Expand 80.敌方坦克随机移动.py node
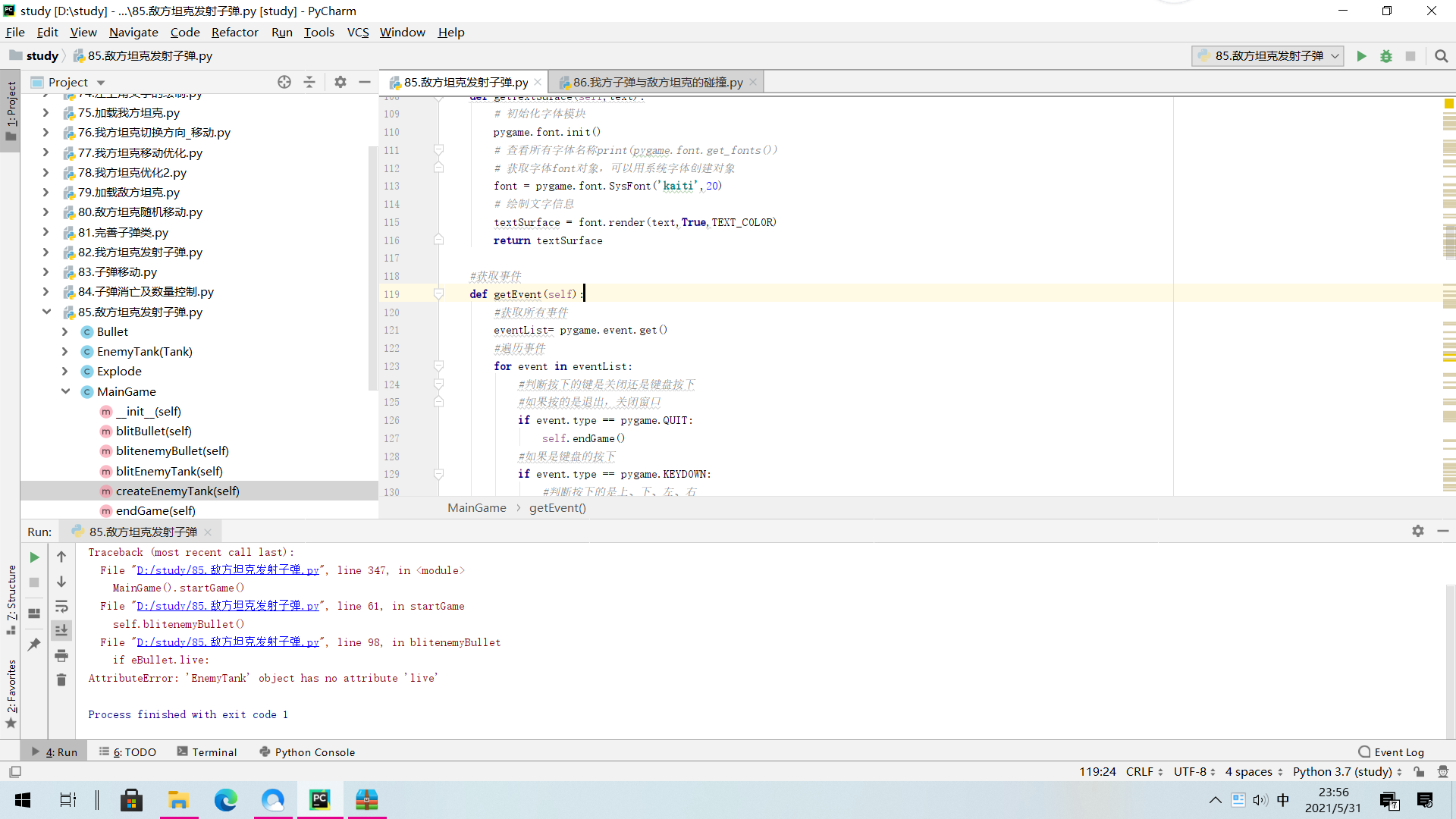 tap(45, 212)
